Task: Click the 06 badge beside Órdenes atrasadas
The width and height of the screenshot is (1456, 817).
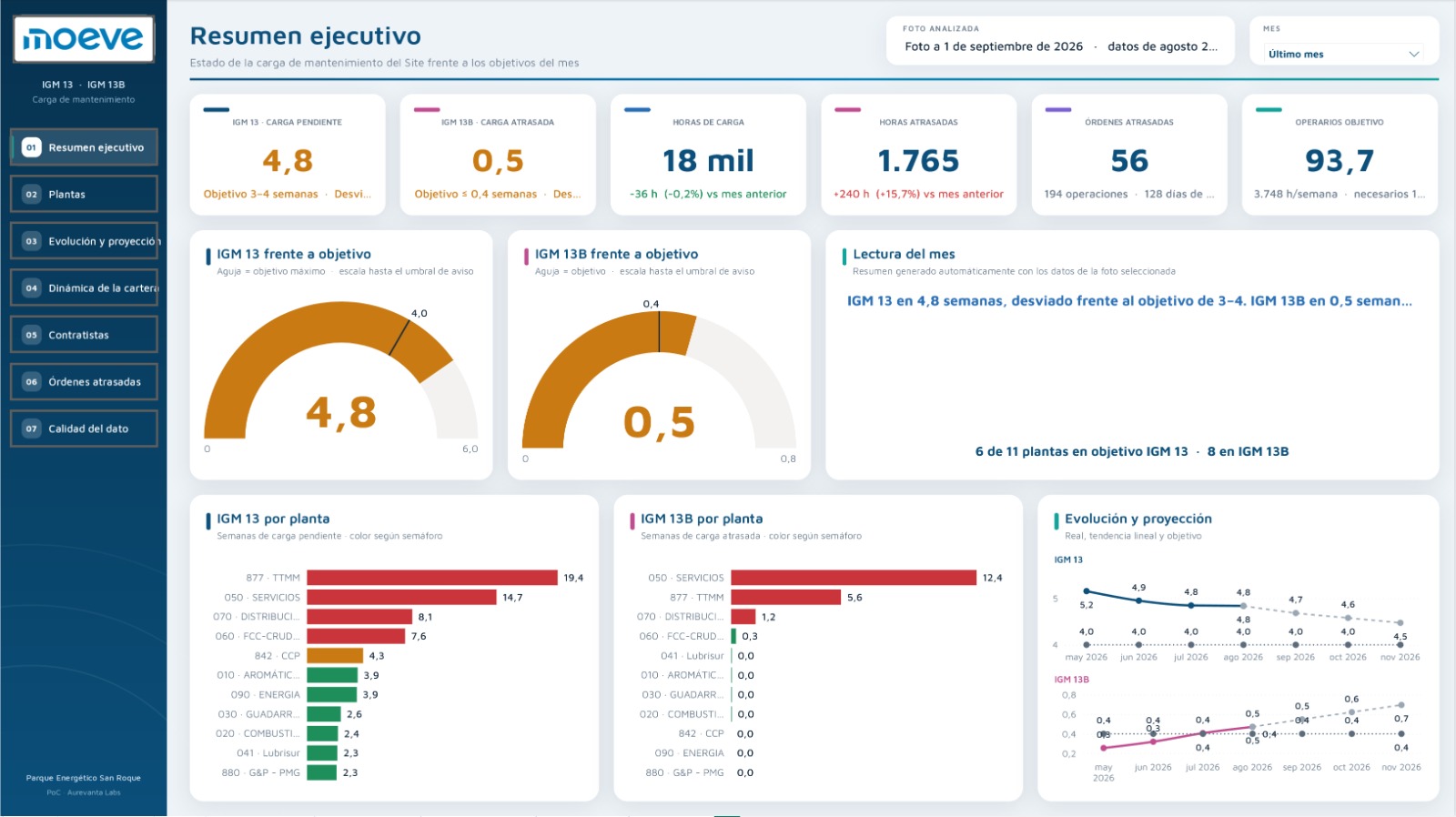Action: tap(31, 382)
